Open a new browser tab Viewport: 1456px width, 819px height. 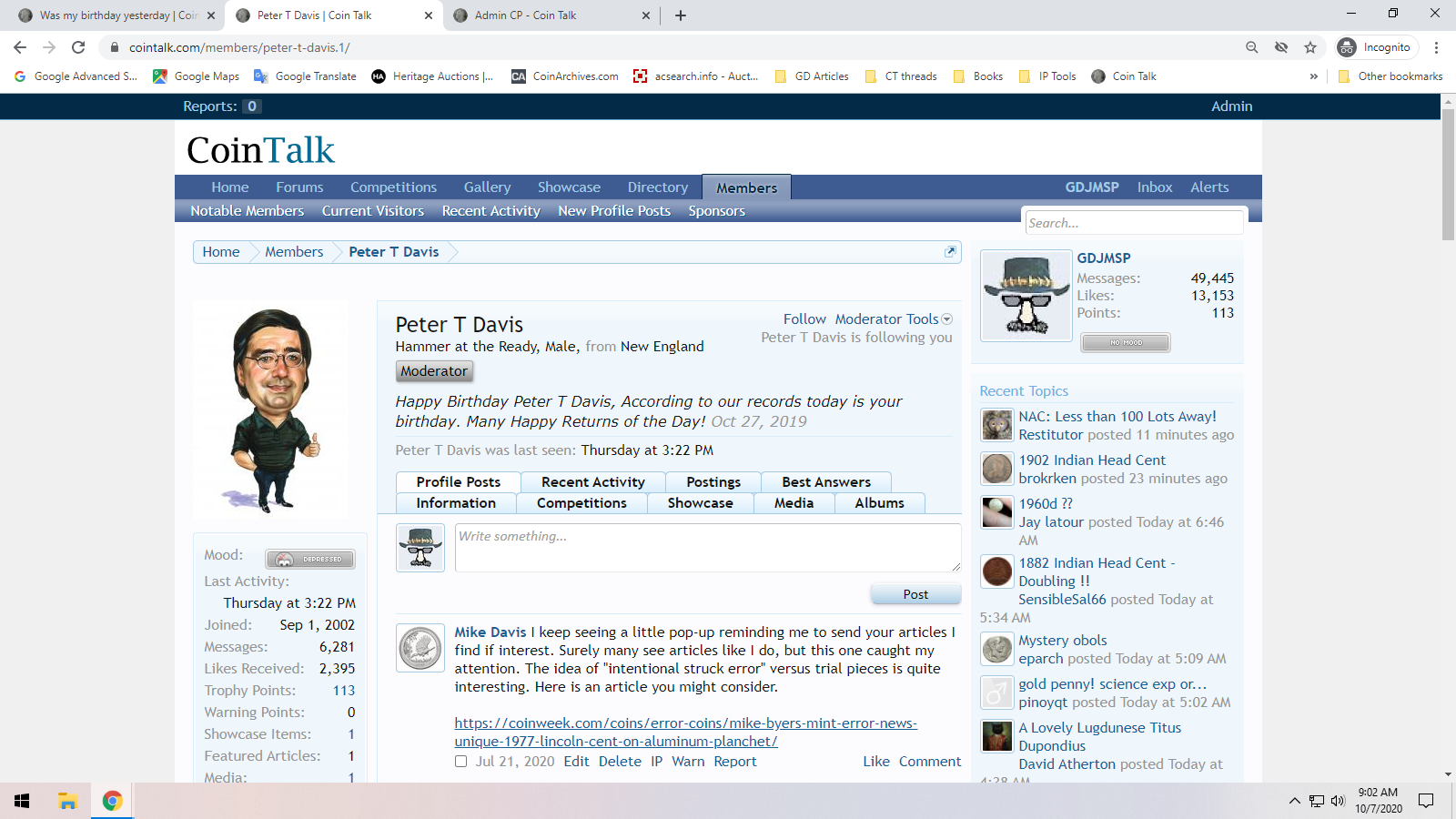point(681,15)
